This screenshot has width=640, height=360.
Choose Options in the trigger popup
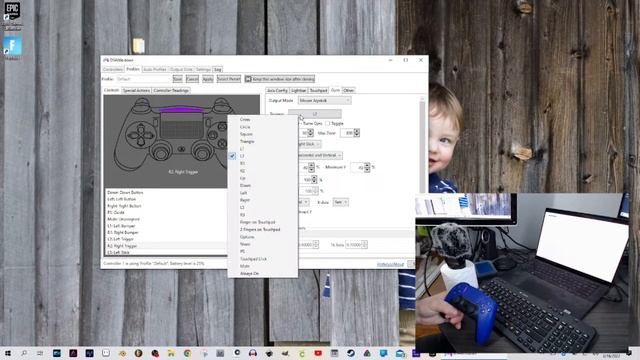point(262,237)
